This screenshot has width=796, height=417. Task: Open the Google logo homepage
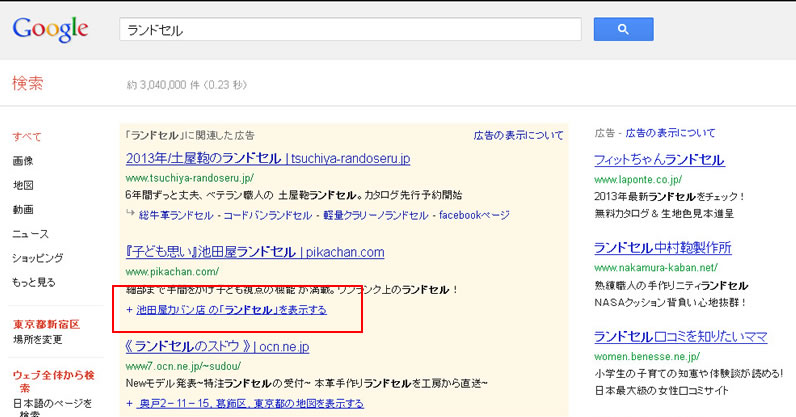click(x=50, y=29)
